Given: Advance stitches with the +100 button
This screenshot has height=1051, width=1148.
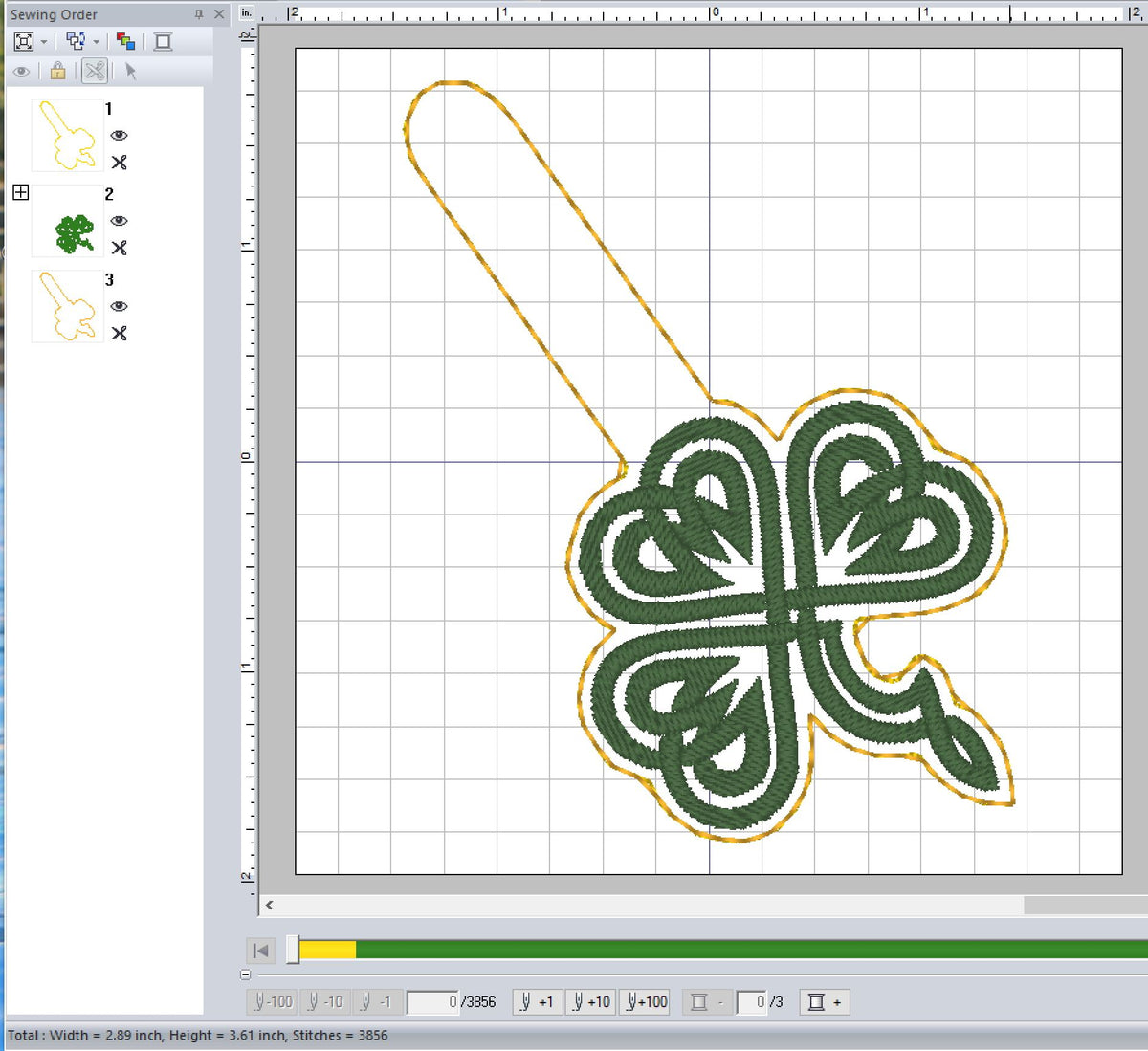Looking at the screenshot, I should click(x=645, y=1001).
